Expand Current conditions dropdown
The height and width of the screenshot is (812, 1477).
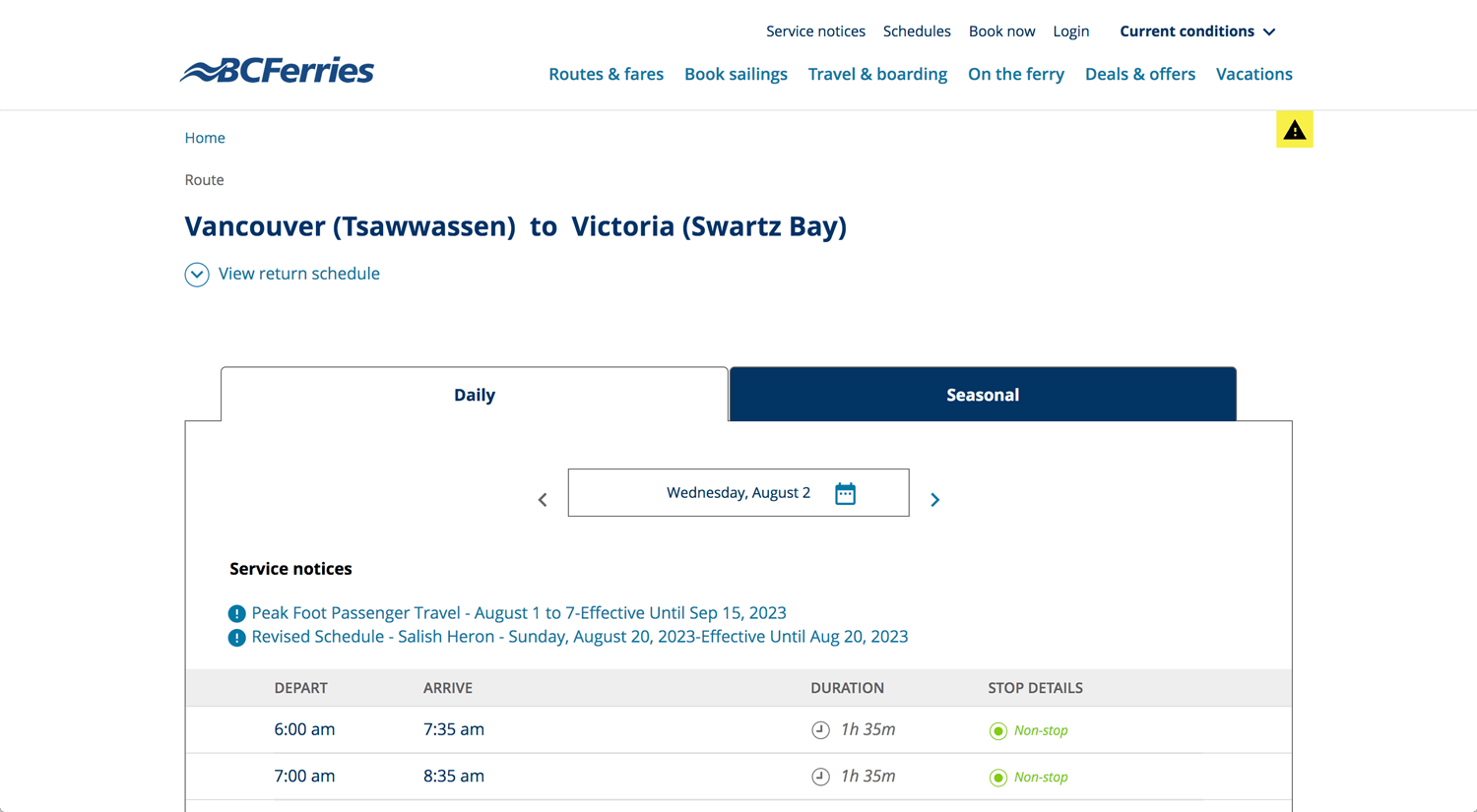pyautogui.click(x=1197, y=31)
